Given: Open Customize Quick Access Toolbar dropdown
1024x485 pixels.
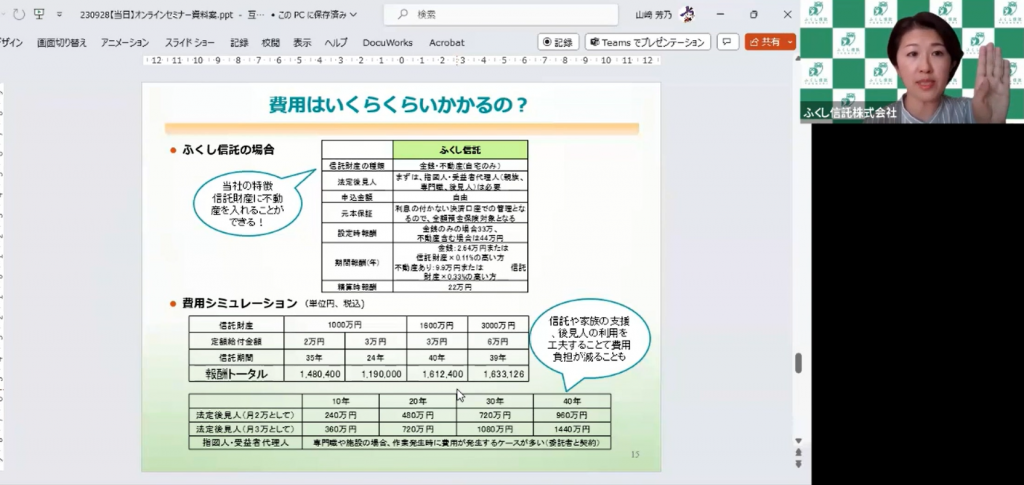Looking at the screenshot, I should 59,14.
